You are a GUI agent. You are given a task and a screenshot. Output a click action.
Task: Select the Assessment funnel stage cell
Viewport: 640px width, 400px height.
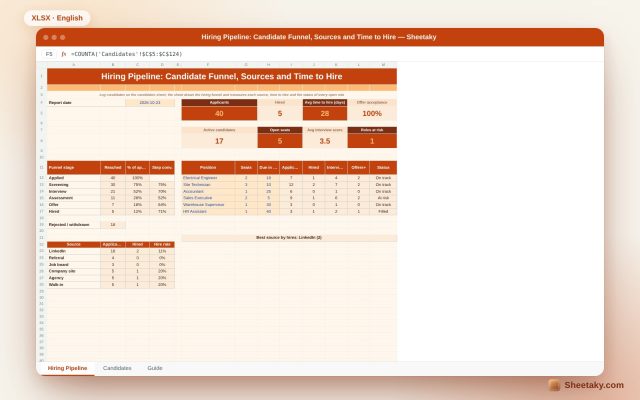tap(74, 198)
